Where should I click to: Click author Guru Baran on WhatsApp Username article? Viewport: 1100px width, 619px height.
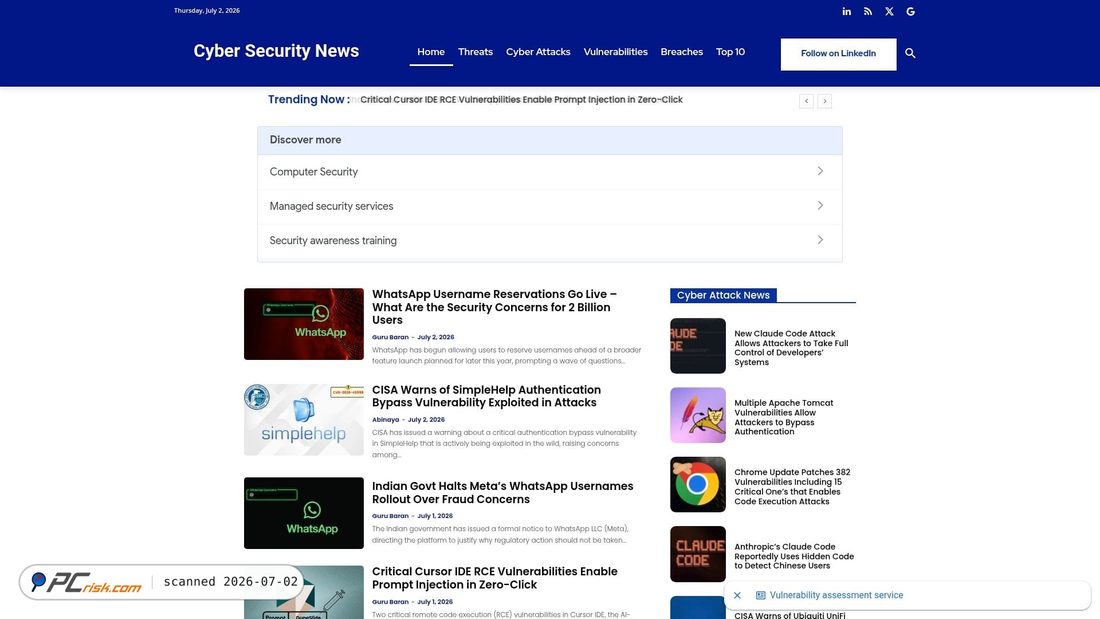click(x=390, y=337)
